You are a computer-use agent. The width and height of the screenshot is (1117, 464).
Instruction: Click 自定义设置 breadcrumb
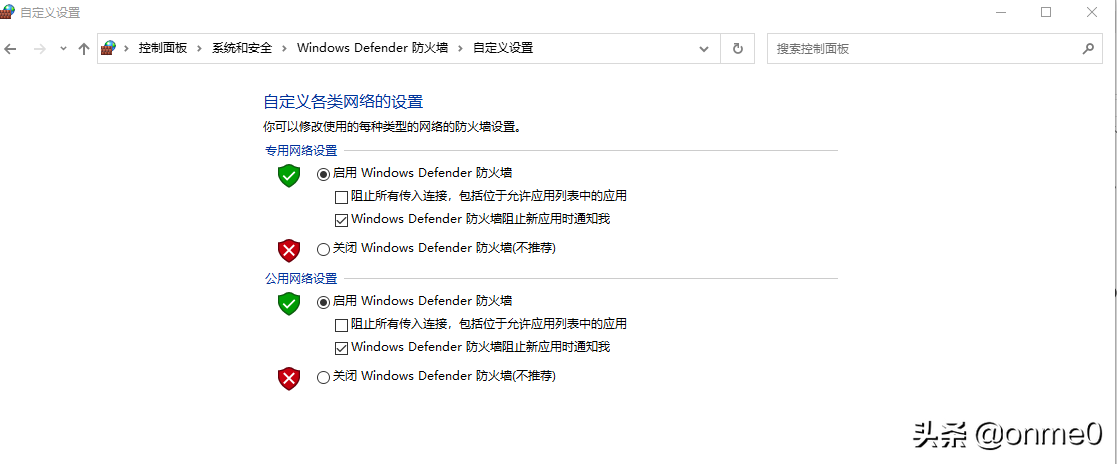coord(503,48)
